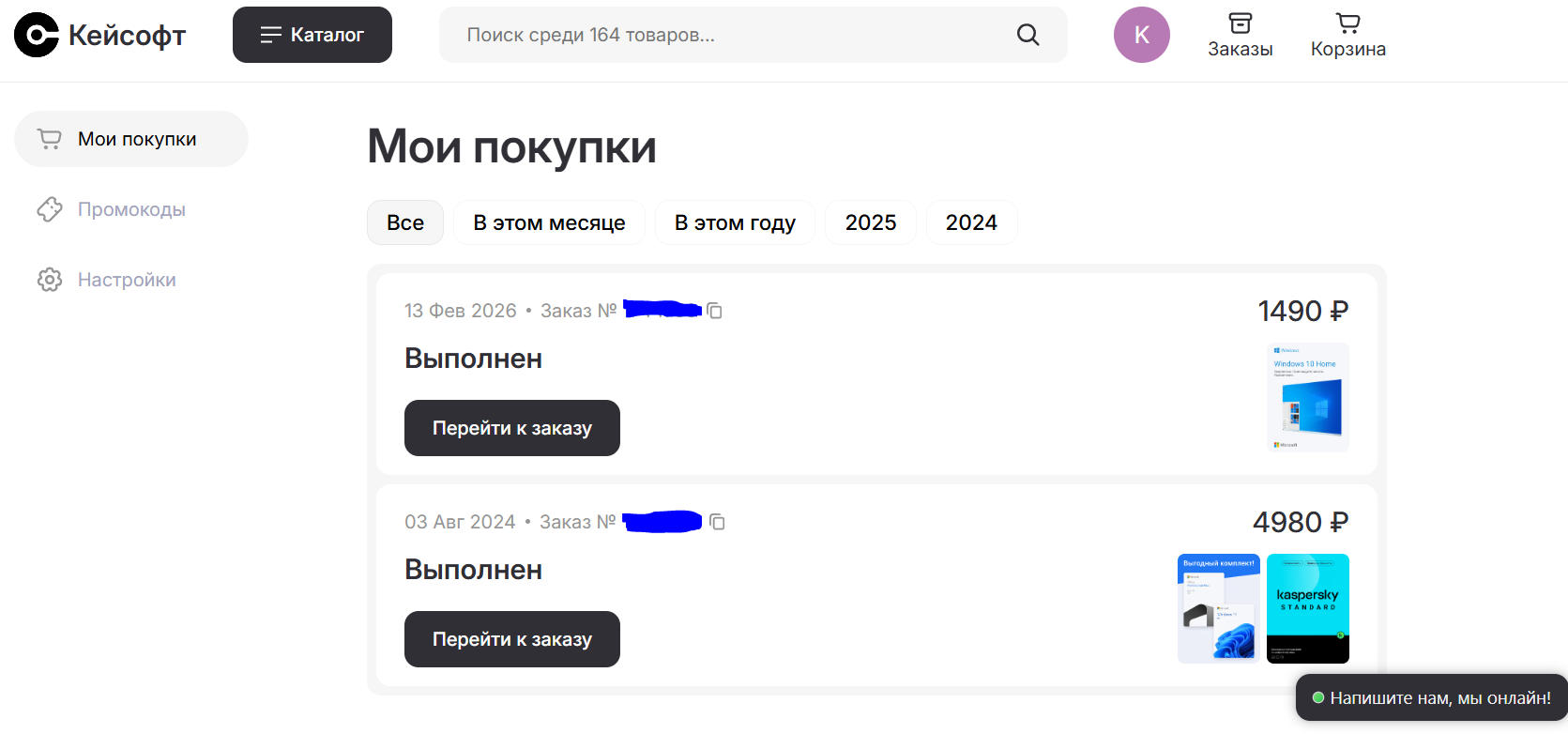Click the Kaspersky Standard product thumbnail
1568x734 pixels.
coord(1307,608)
